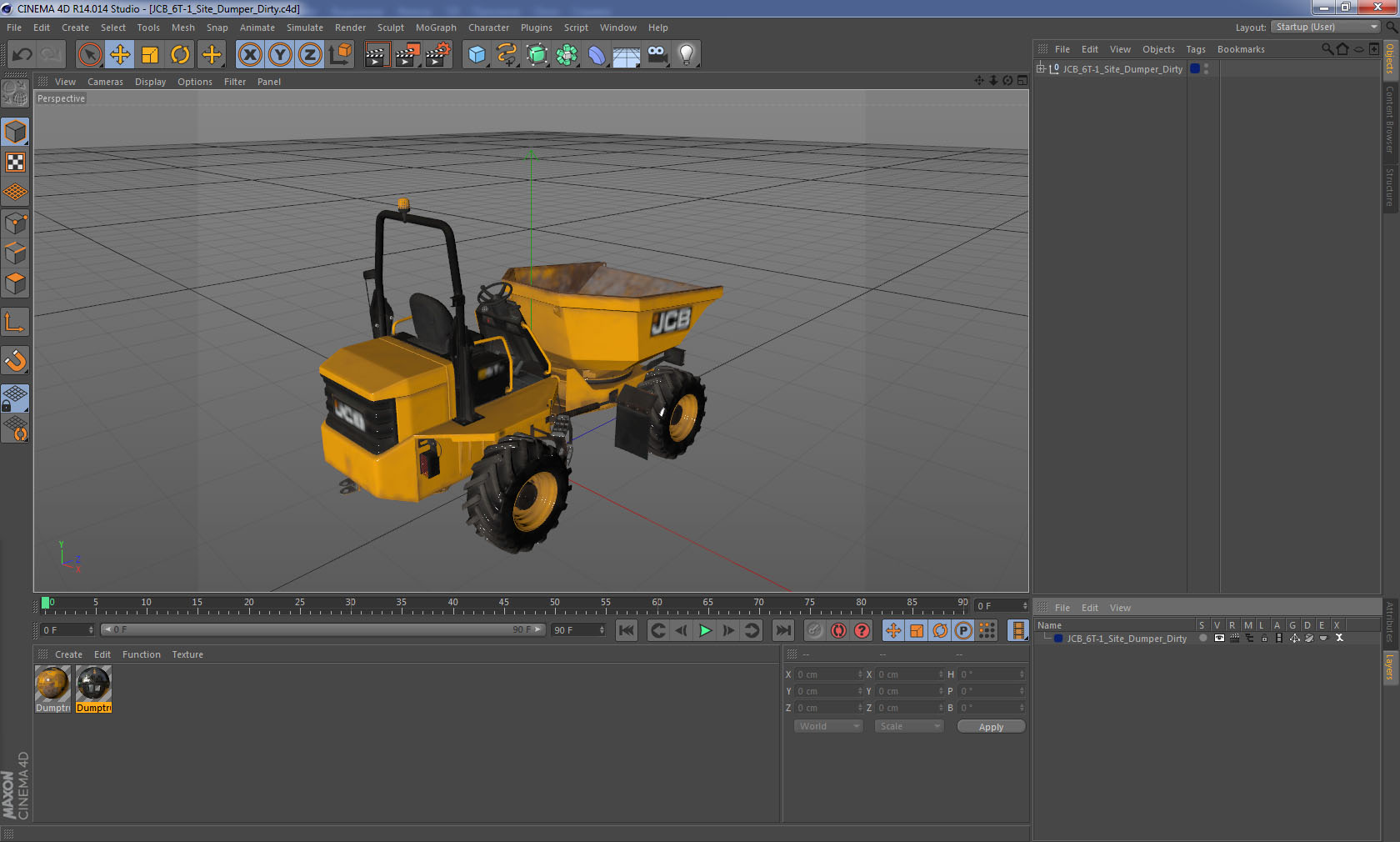Click frame 45 on the timeline
This screenshot has height=842, width=1400.
pos(503,603)
